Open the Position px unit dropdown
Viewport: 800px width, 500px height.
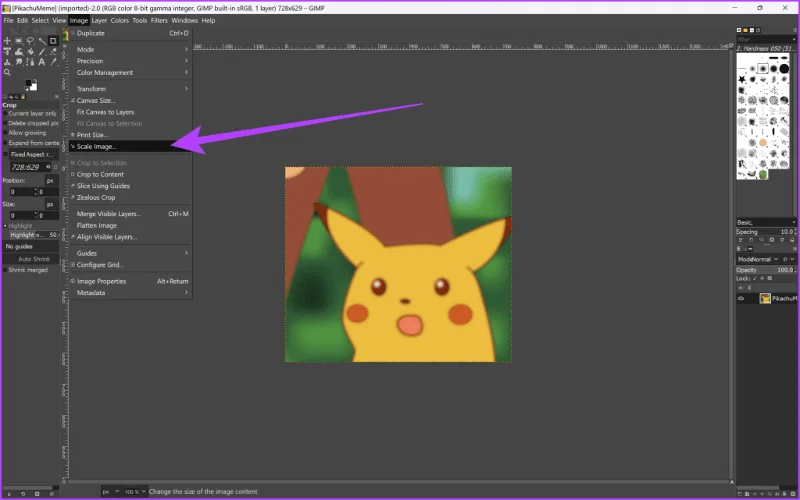pyautogui.click(x=50, y=180)
